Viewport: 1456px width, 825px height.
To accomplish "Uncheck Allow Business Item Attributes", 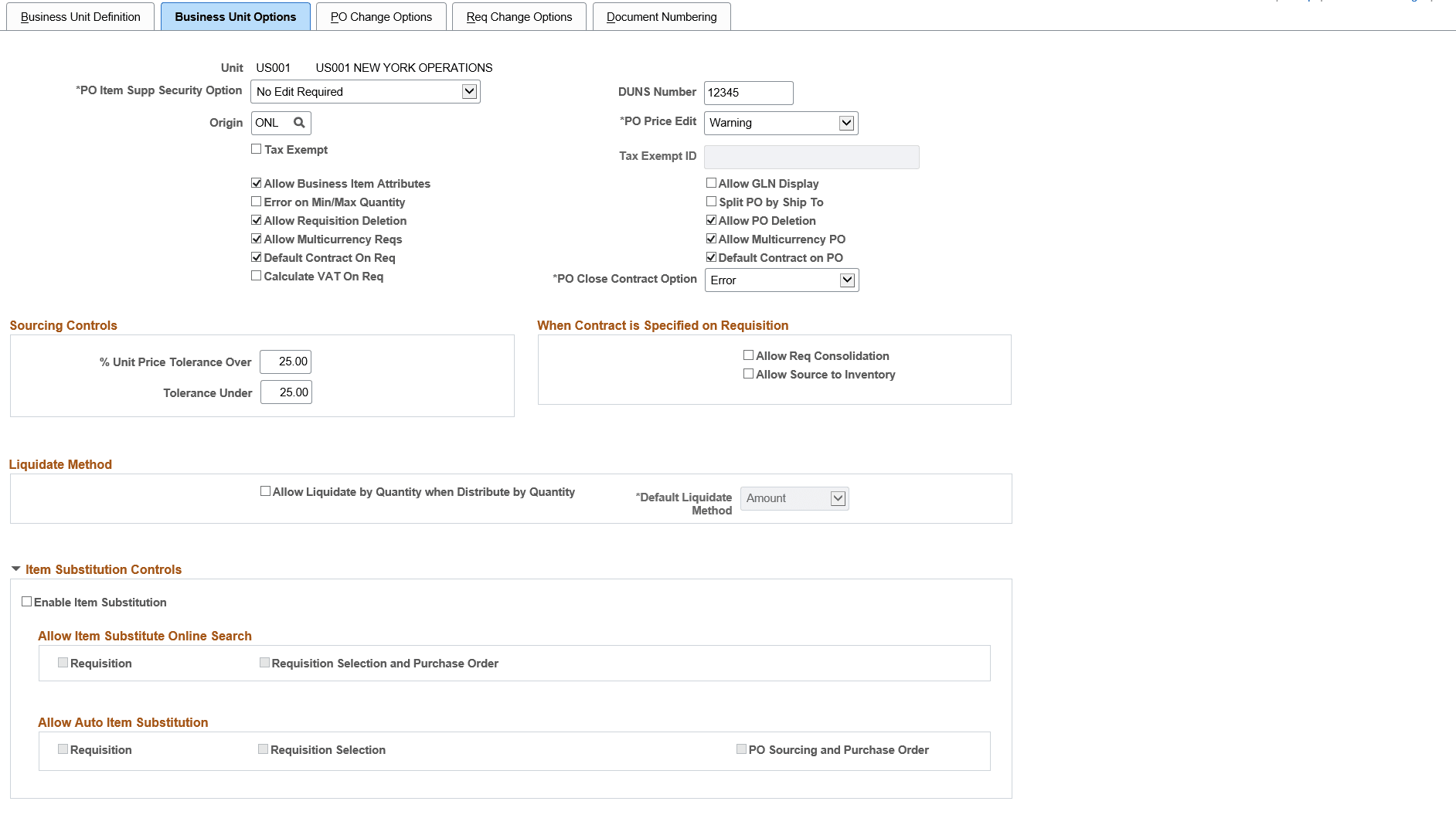I will point(256,183).
